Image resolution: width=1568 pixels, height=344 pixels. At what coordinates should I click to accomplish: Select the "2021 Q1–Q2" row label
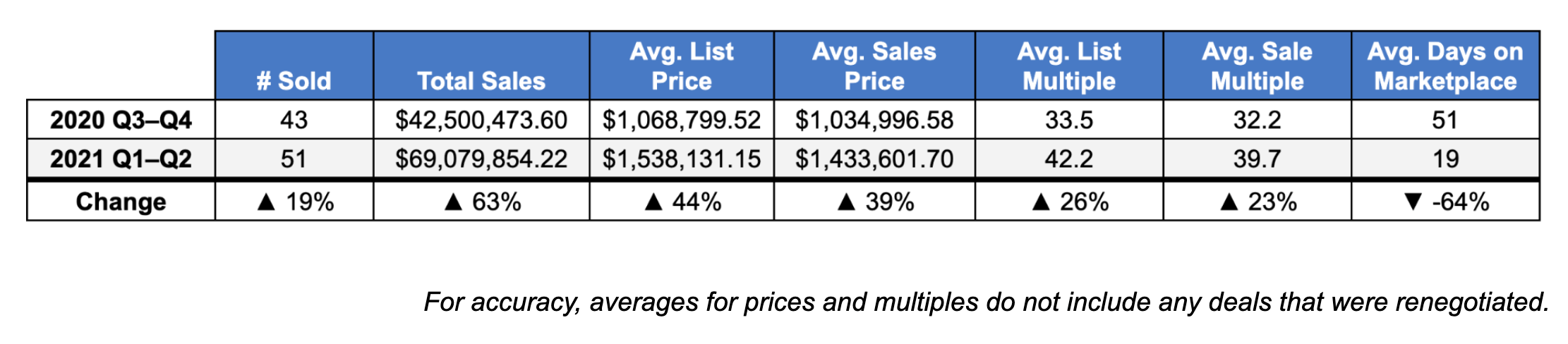[121, 159]
